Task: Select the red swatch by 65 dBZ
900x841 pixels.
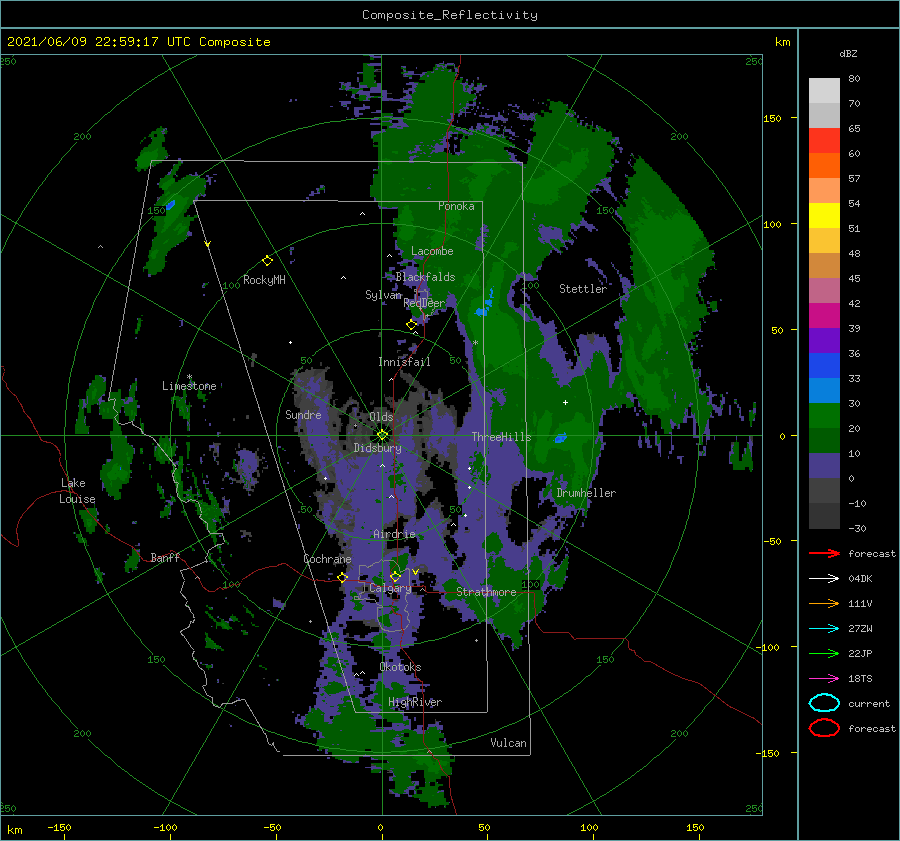Action: tap(824, 140)
